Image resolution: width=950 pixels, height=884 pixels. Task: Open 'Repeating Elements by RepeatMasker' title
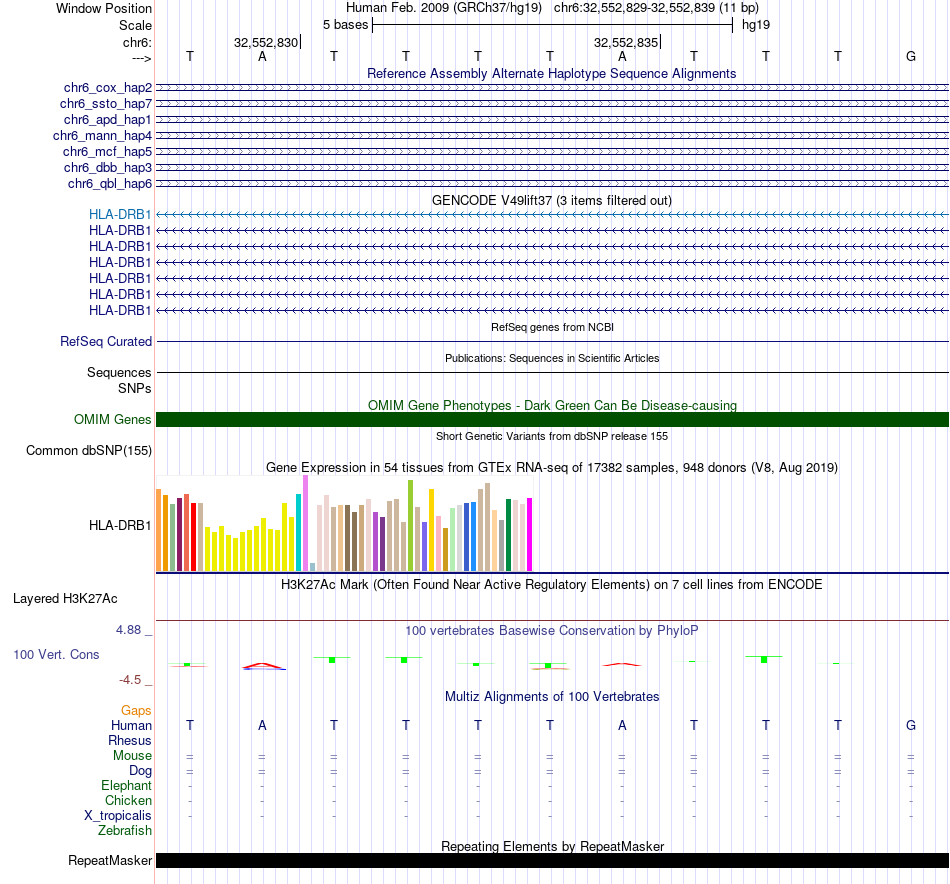(553, 846)
